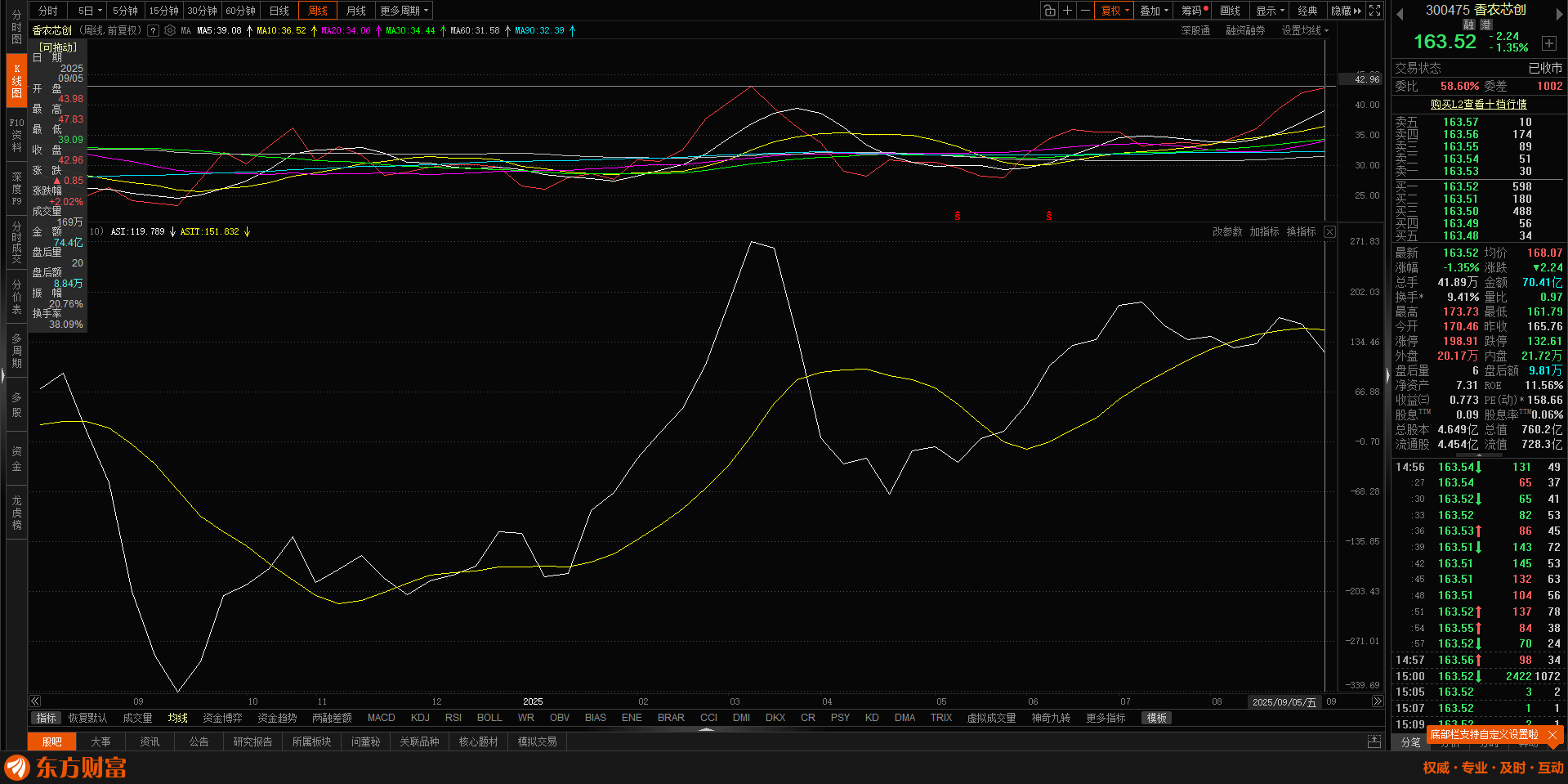Zoom out chart with minus icon
Screen dimensions: 1568x784
1085,11
